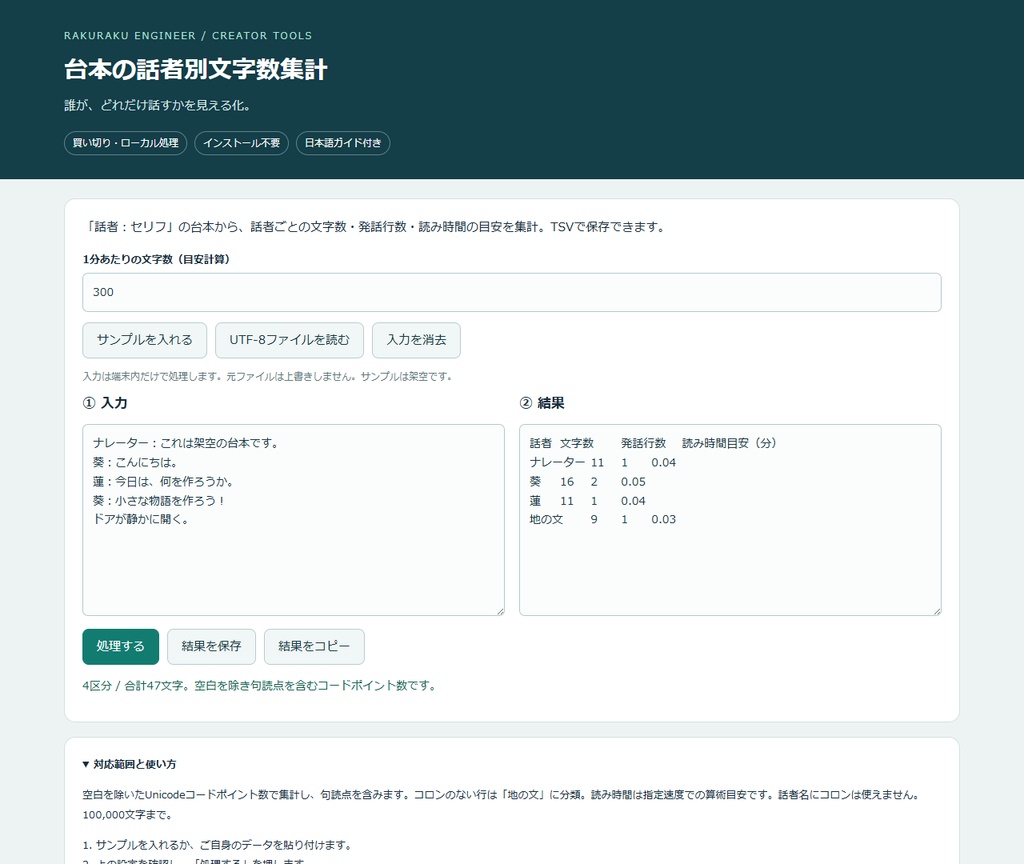Click the 1分あたりの文字数 label
The width and height of the screenshot is (1024, 864).
click(156, 259)
